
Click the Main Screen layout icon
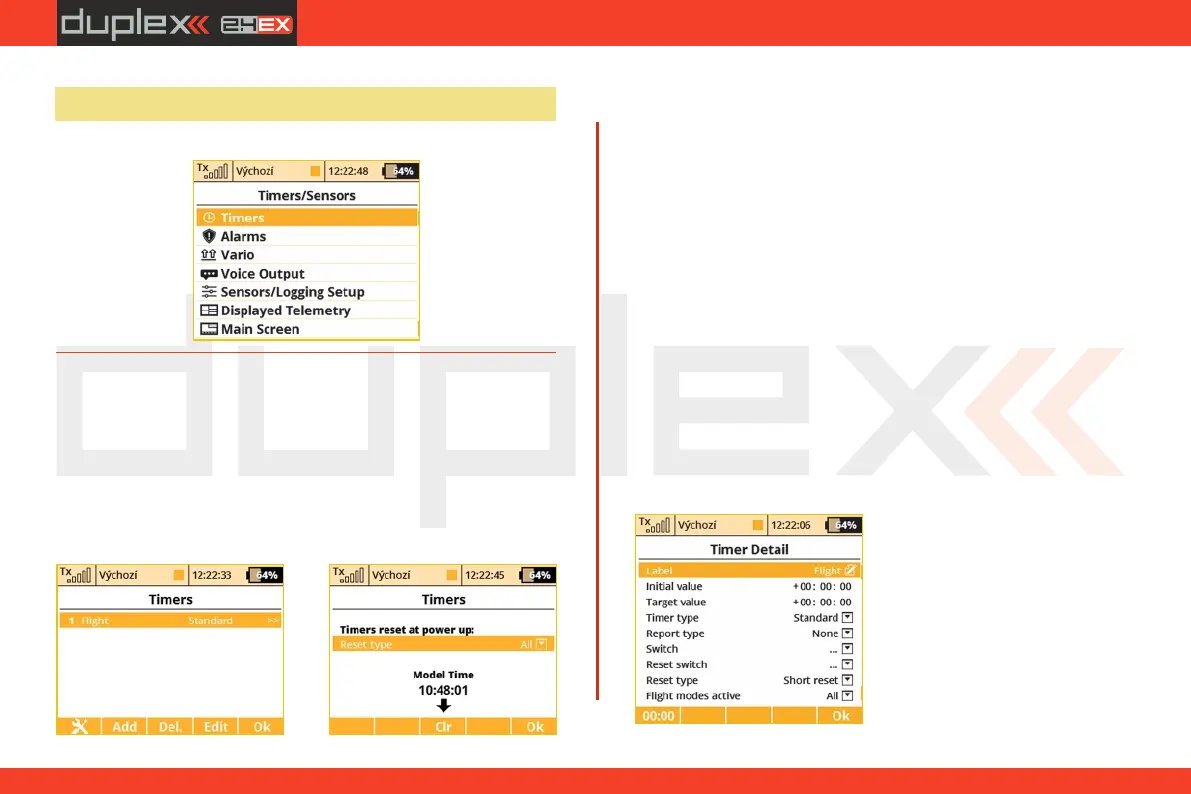[208, 329]
